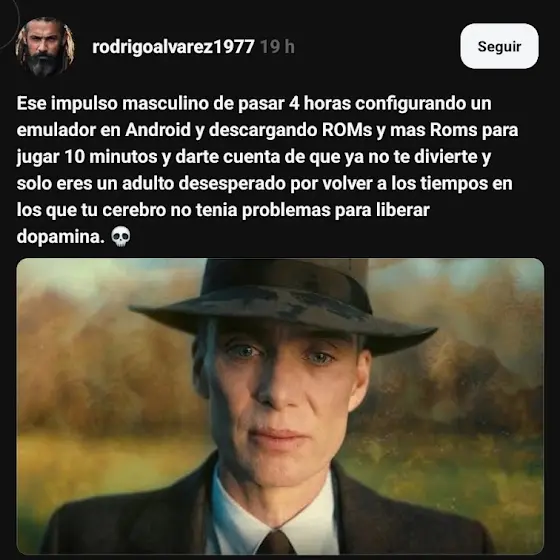The image size is (560, 560).
Task: Click the tie at the bottom of the image
Action: (x=276, y=541)
